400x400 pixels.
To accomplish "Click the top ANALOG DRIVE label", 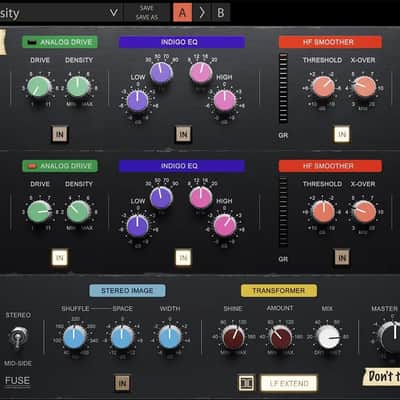I will tap(60, 42).
